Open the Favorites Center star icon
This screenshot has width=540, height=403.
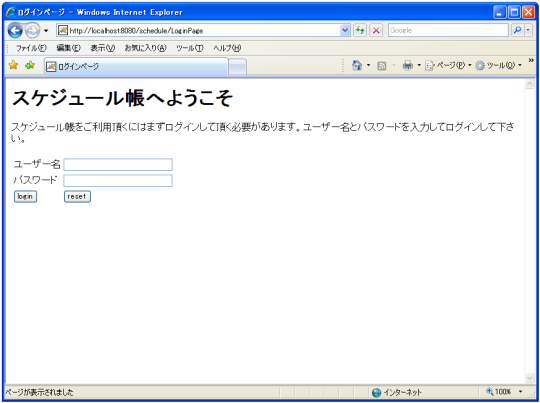pos(13,65)
